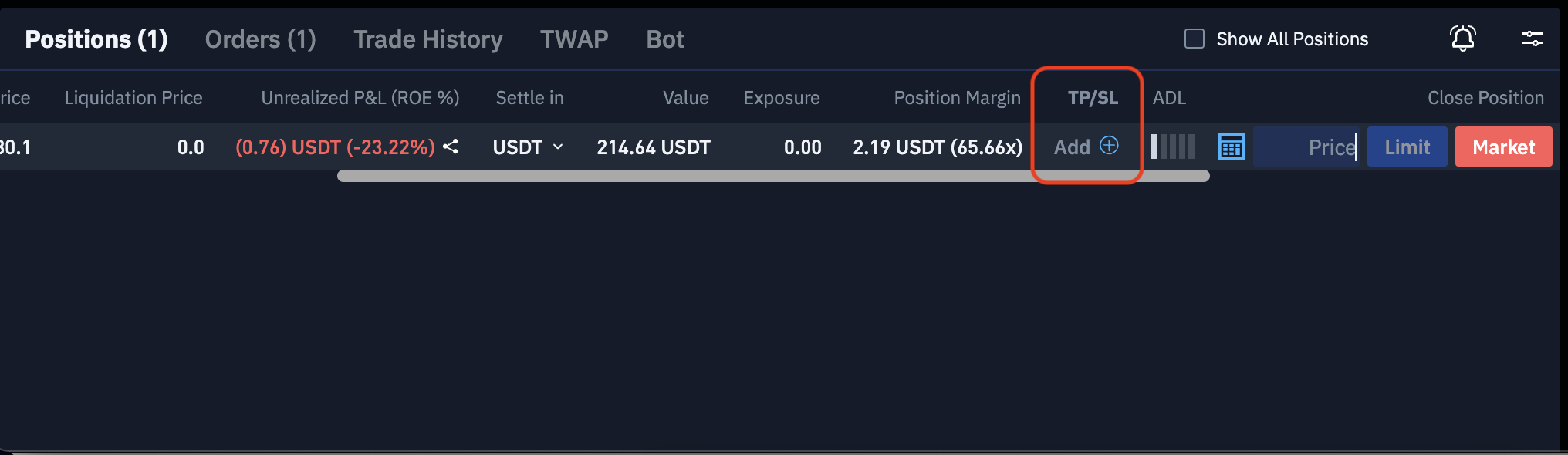Click the Position Margin value 2.19 USDT
Image resolution: width=1568 pixels, height=455 pixels.
937,147
